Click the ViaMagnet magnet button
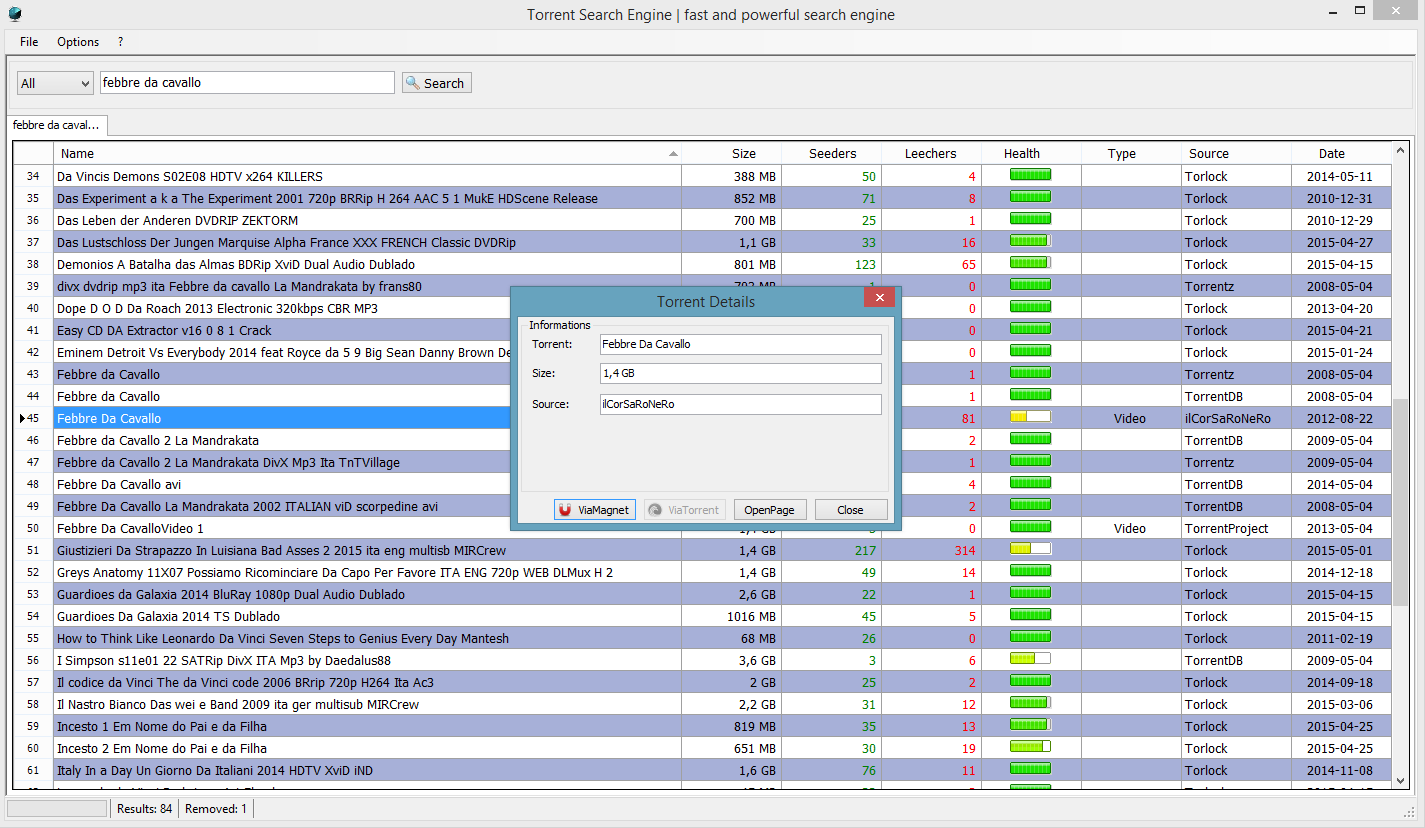Viewport: 1425px width, 828px height. (x=594, y=510)
